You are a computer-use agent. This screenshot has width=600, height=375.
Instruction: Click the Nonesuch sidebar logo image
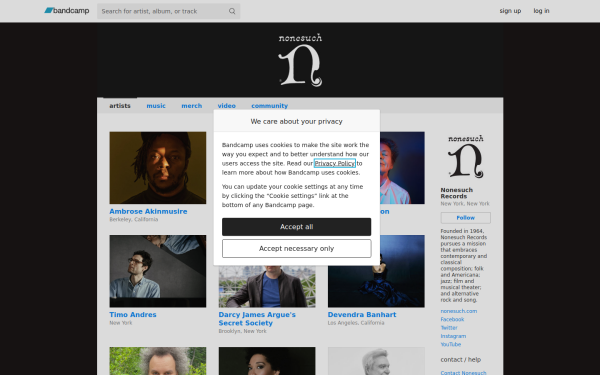click(466, 157)
